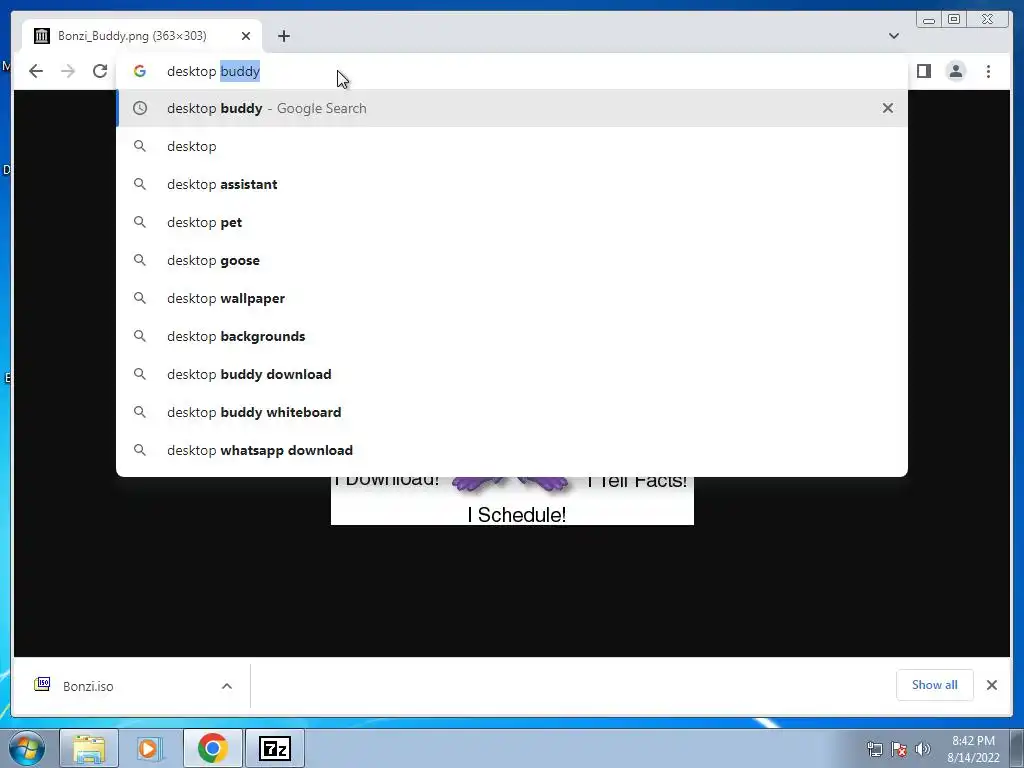
Task: Click 'Show all' downloads
Action: tap(935, 685)
